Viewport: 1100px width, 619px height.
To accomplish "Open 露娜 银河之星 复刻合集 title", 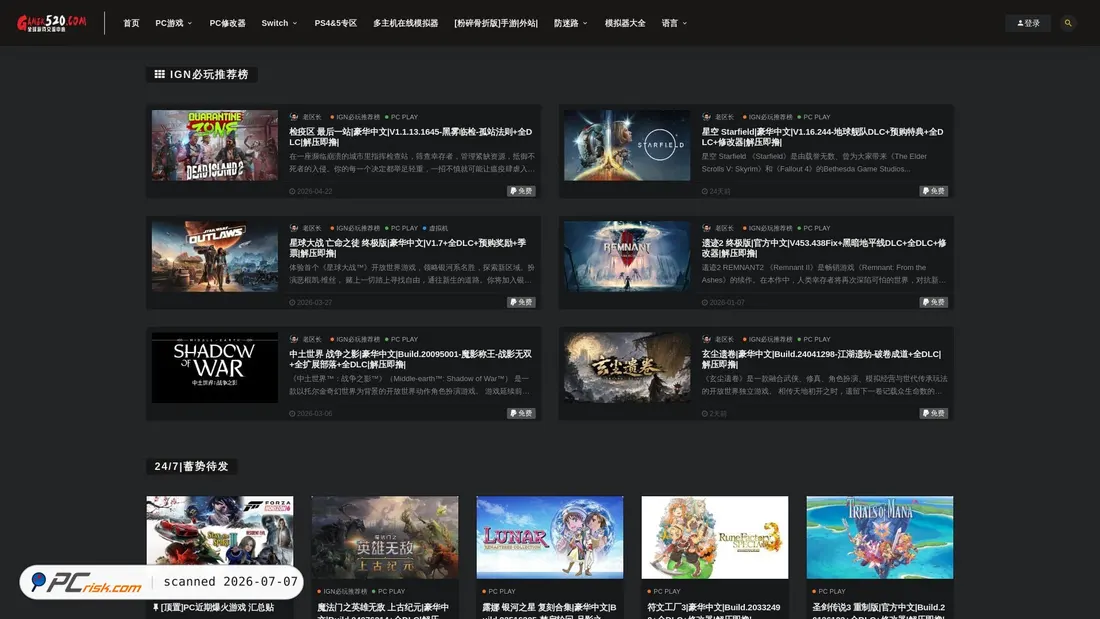I will click(550, 611).
